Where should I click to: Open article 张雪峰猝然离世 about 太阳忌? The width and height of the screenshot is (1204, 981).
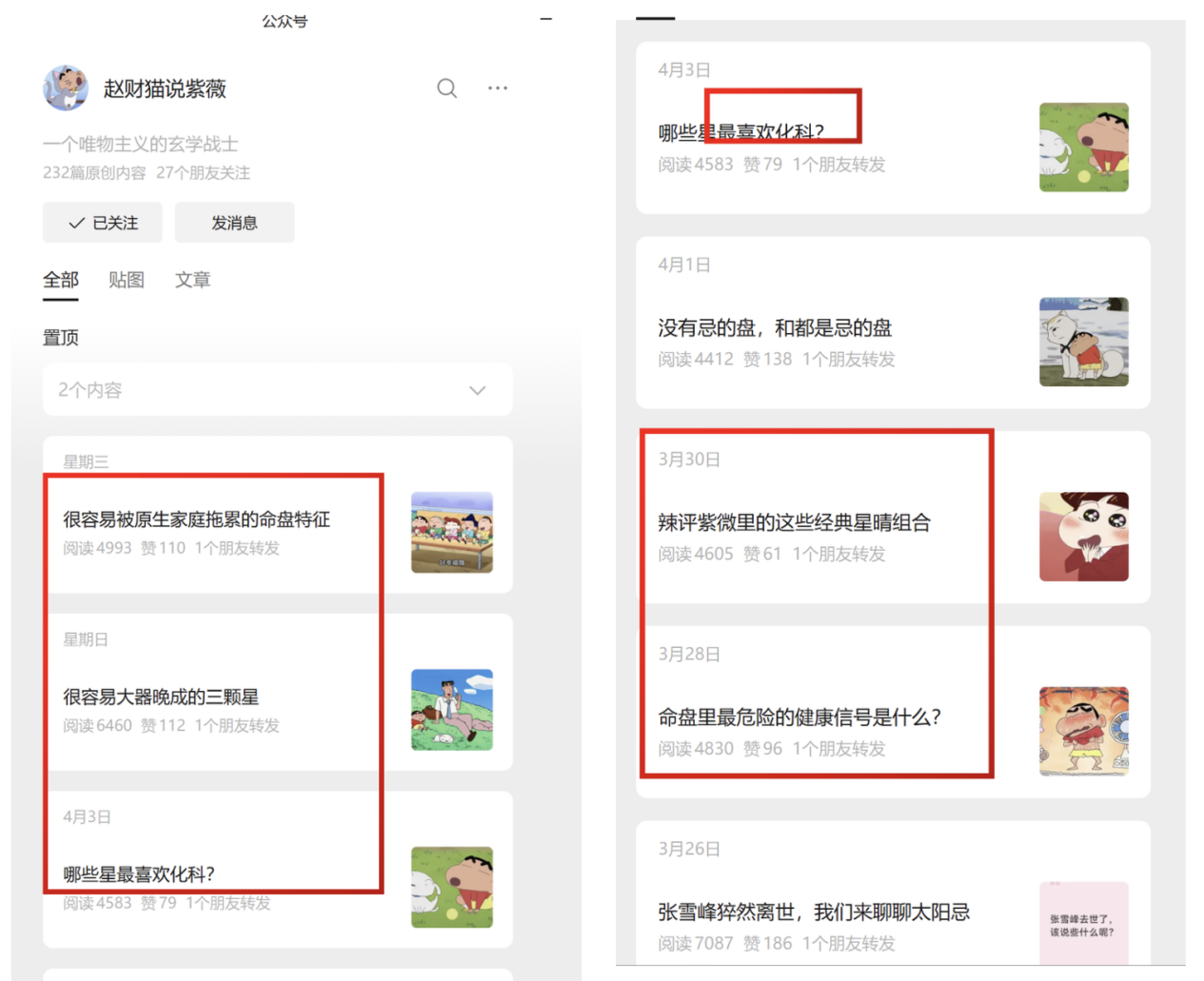tap(813, 912)
